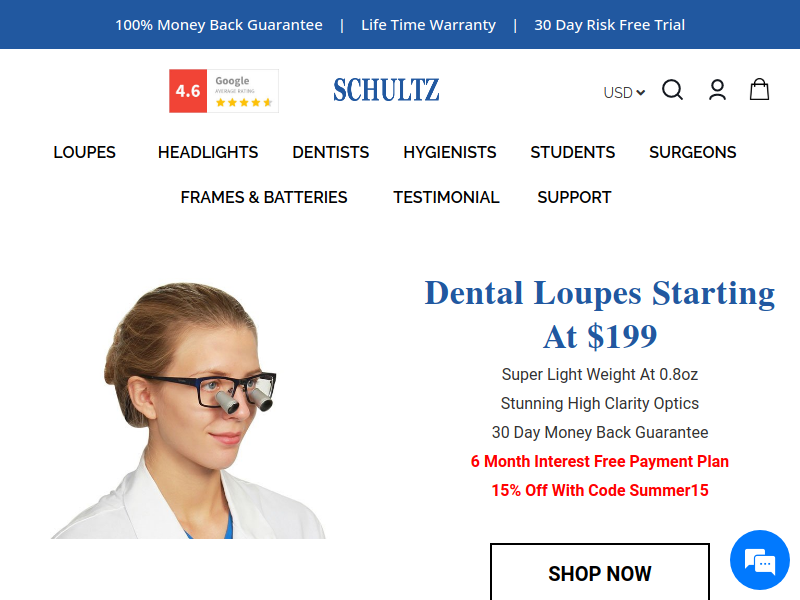Visit the SURGEONS page
Viewport: 800px width, 600px height.
click(x=692, y=152)
